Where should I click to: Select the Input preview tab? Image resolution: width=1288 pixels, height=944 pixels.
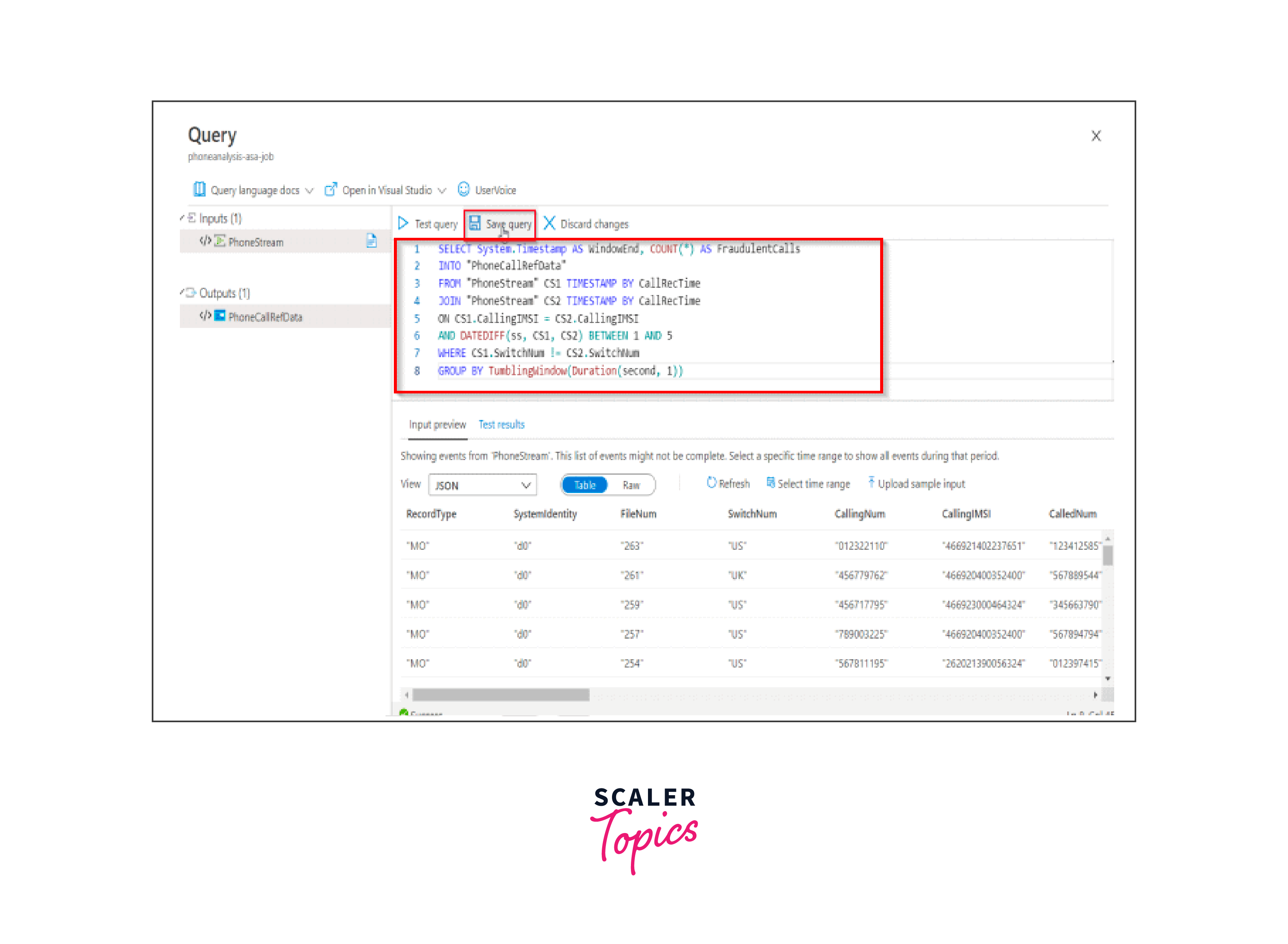coord(437,424)
